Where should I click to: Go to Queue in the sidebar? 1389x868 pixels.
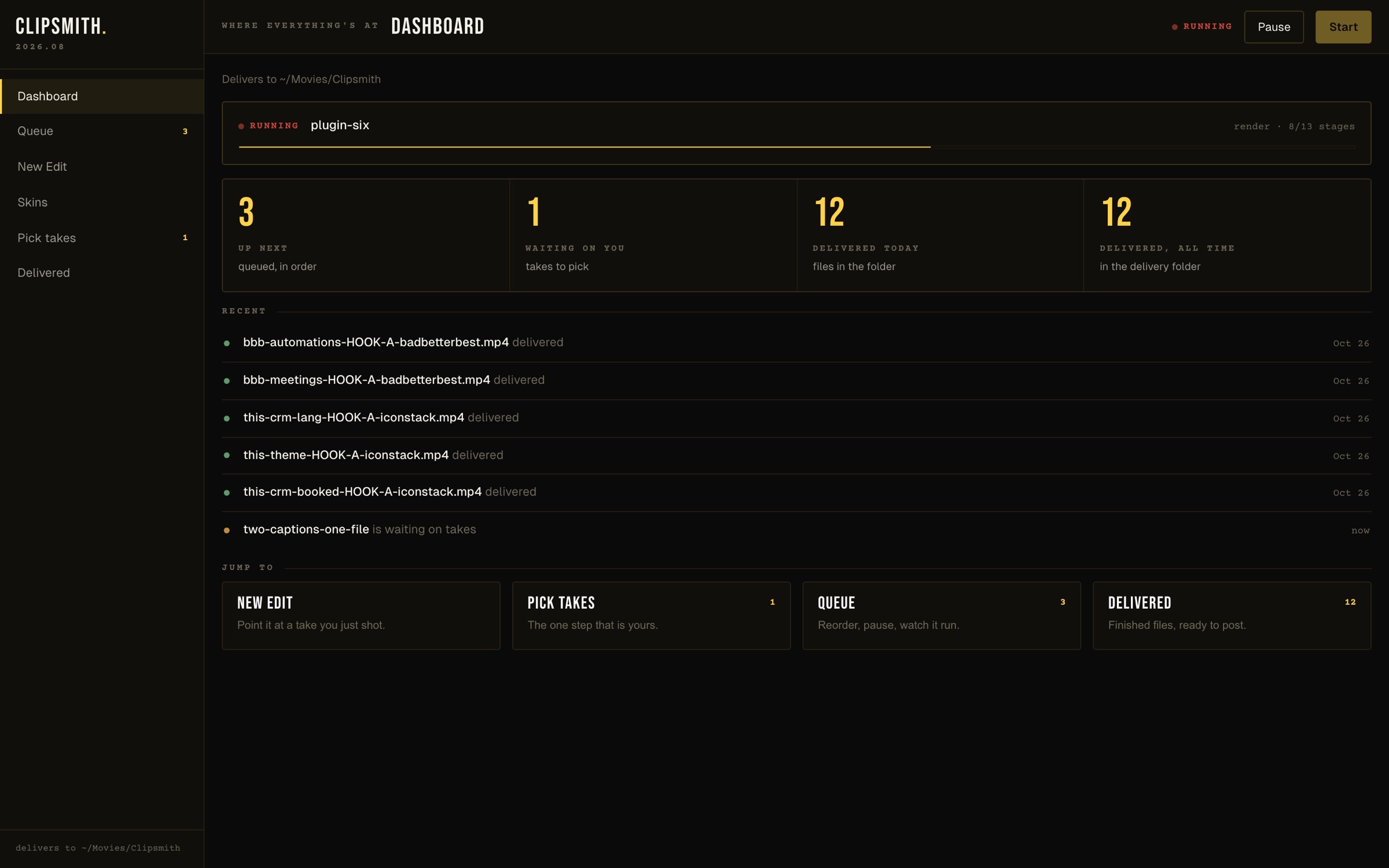pos(102,131)
